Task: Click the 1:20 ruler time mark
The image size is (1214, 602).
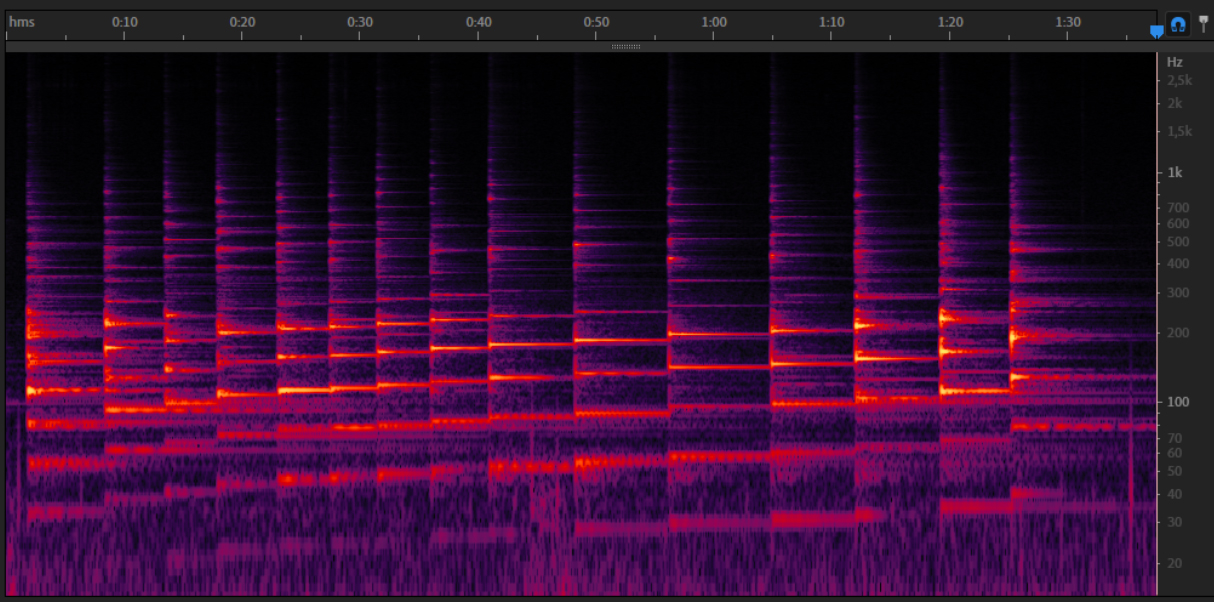Action: [x=950, y=22]
